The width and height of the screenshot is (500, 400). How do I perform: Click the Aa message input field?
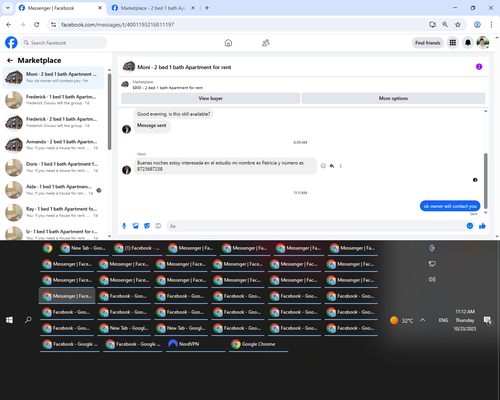(316, 226)
